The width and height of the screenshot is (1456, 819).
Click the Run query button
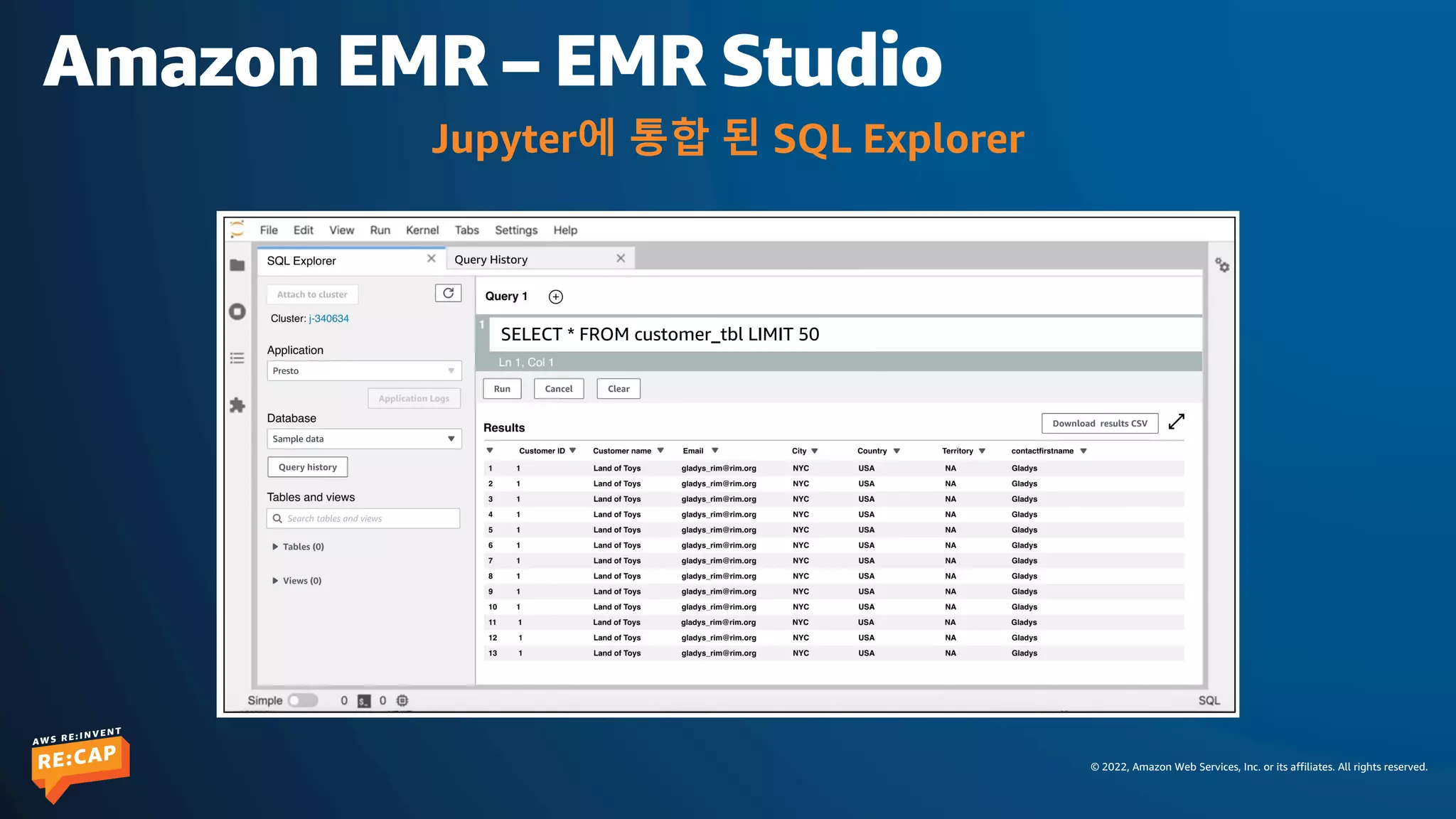pyautogui.click(x=502, y=389)
